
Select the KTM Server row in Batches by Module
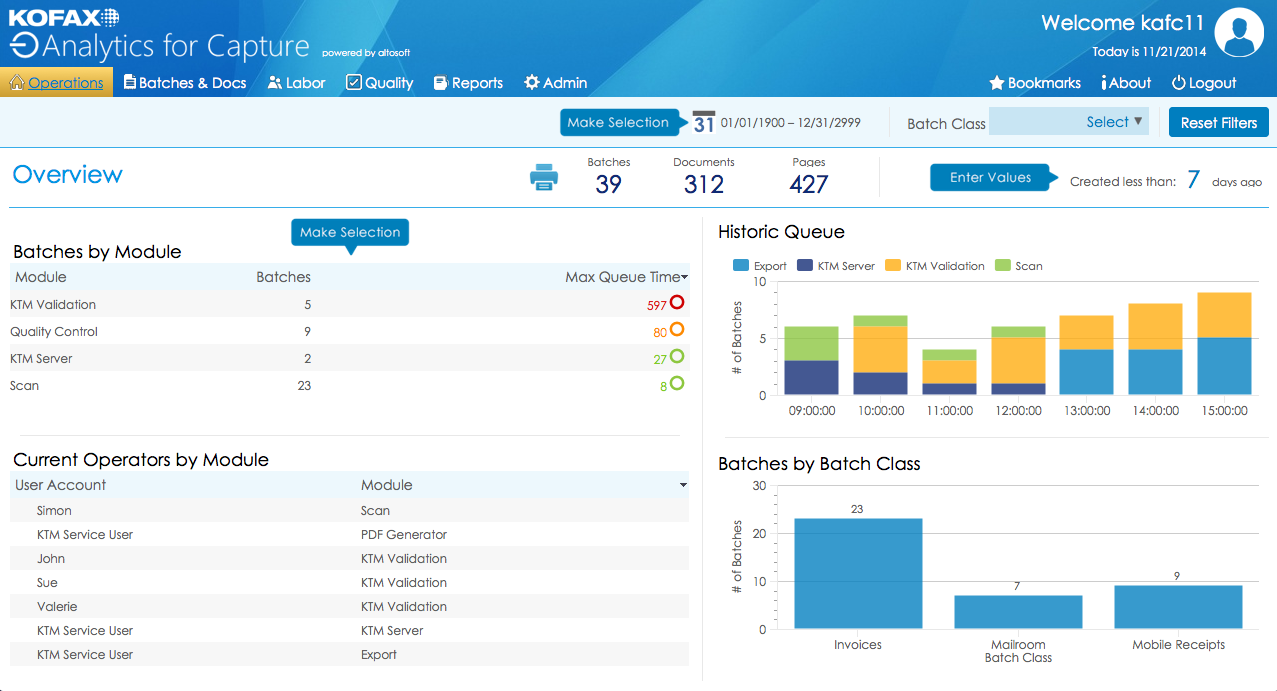coord(349,358)
